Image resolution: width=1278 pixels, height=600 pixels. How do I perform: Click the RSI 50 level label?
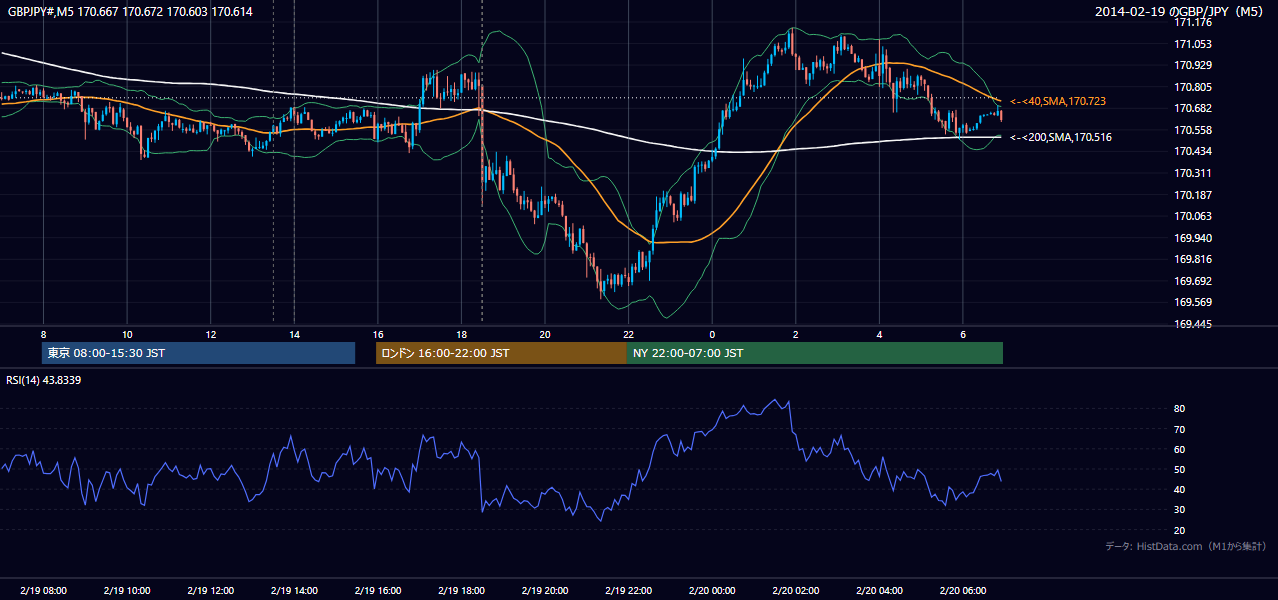pos(1180,469)
